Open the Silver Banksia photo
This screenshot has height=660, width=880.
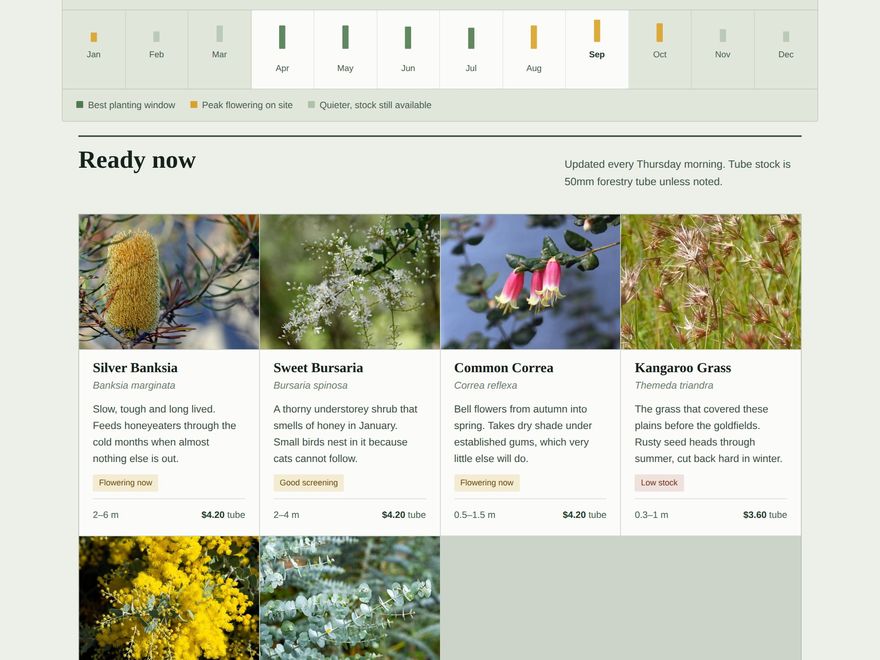(x=169, y=282)
